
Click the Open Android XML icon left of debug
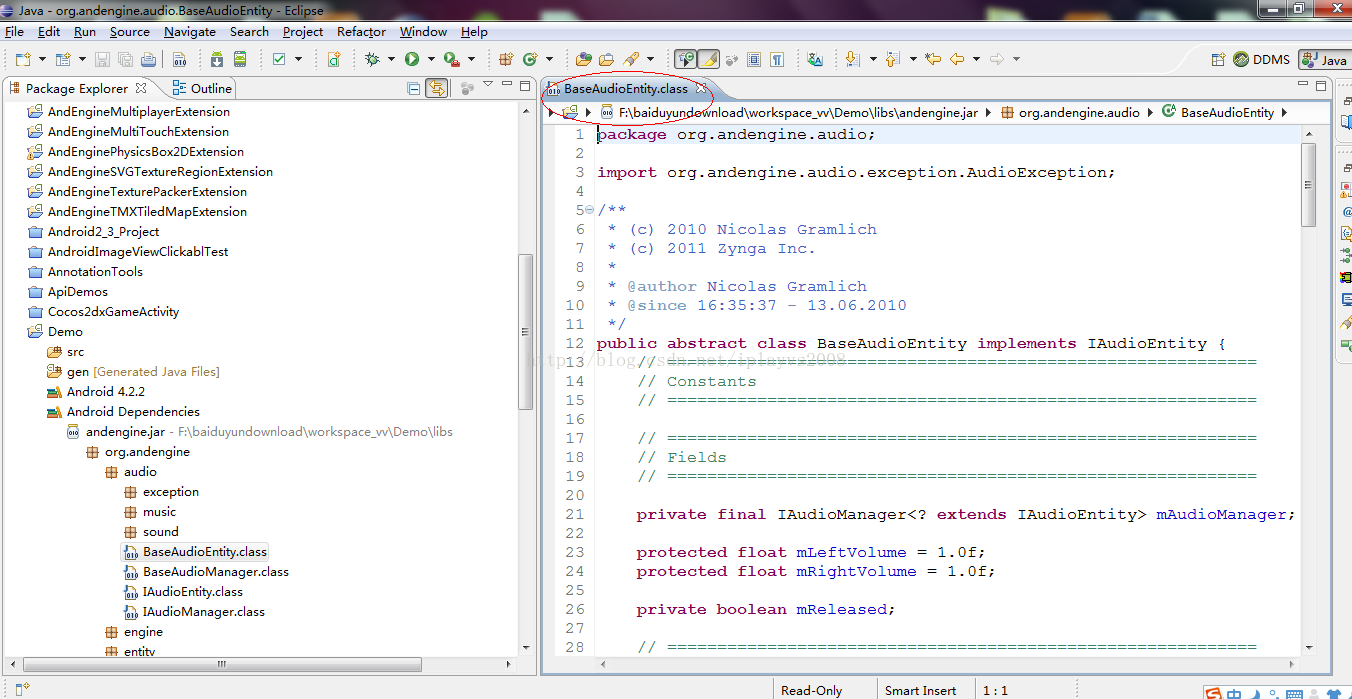(334, 59)
